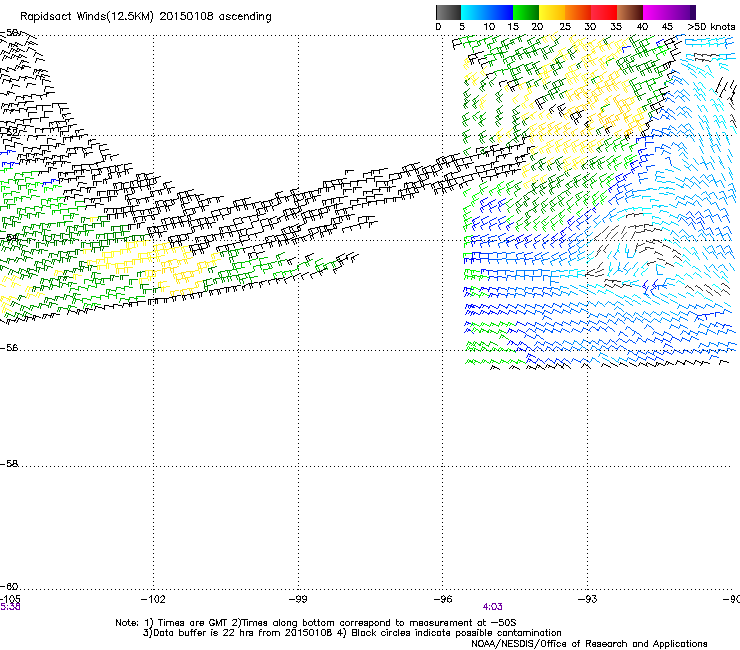Viewport: 740px width, 650px height.
Task: Click the 'Data buffer is 22 hrs' note line
Action: [352, 633]
